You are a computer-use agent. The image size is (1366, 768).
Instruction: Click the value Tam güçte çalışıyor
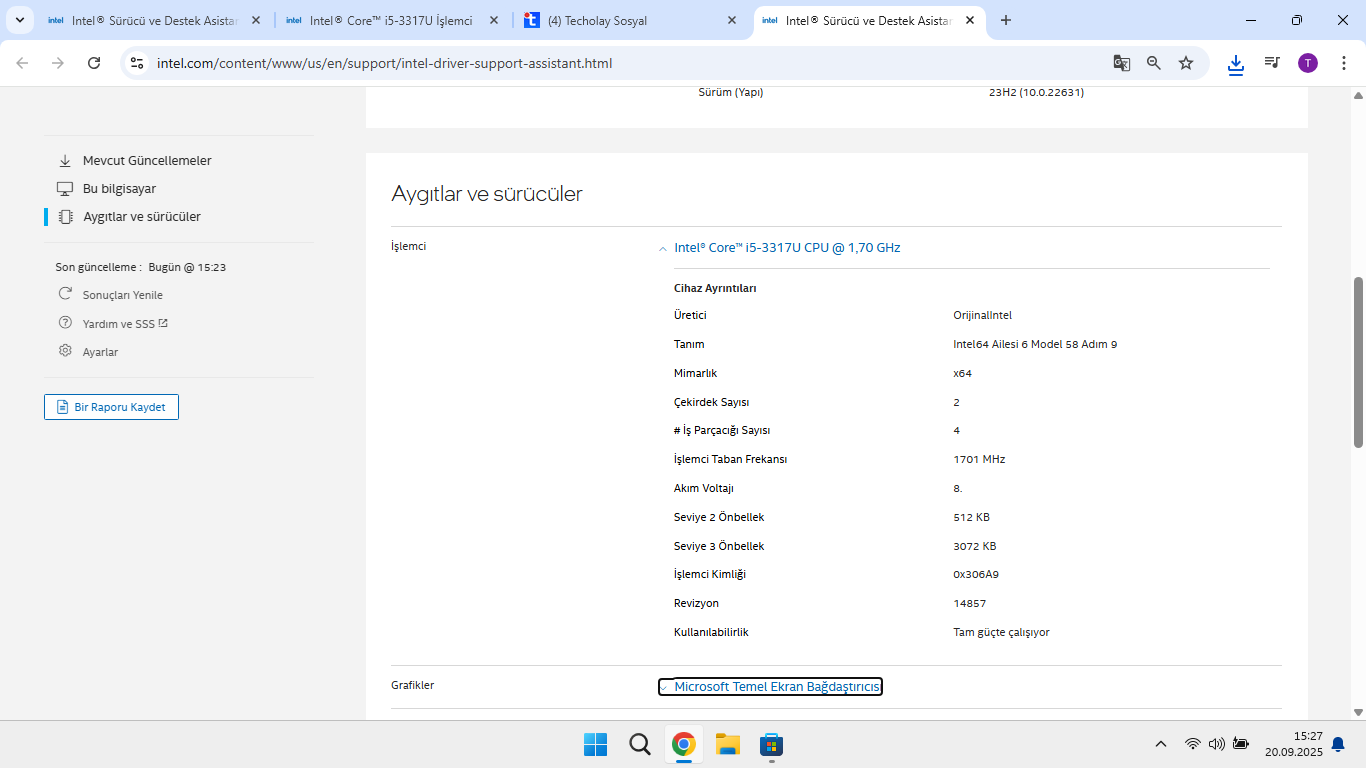click(1001, 632)
